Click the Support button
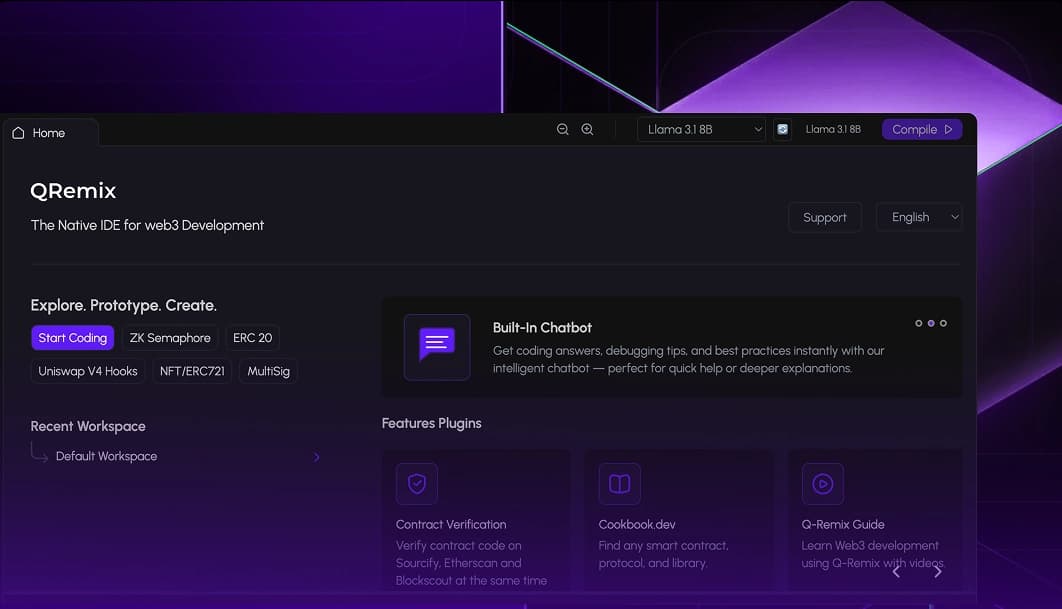 (824, 217)
